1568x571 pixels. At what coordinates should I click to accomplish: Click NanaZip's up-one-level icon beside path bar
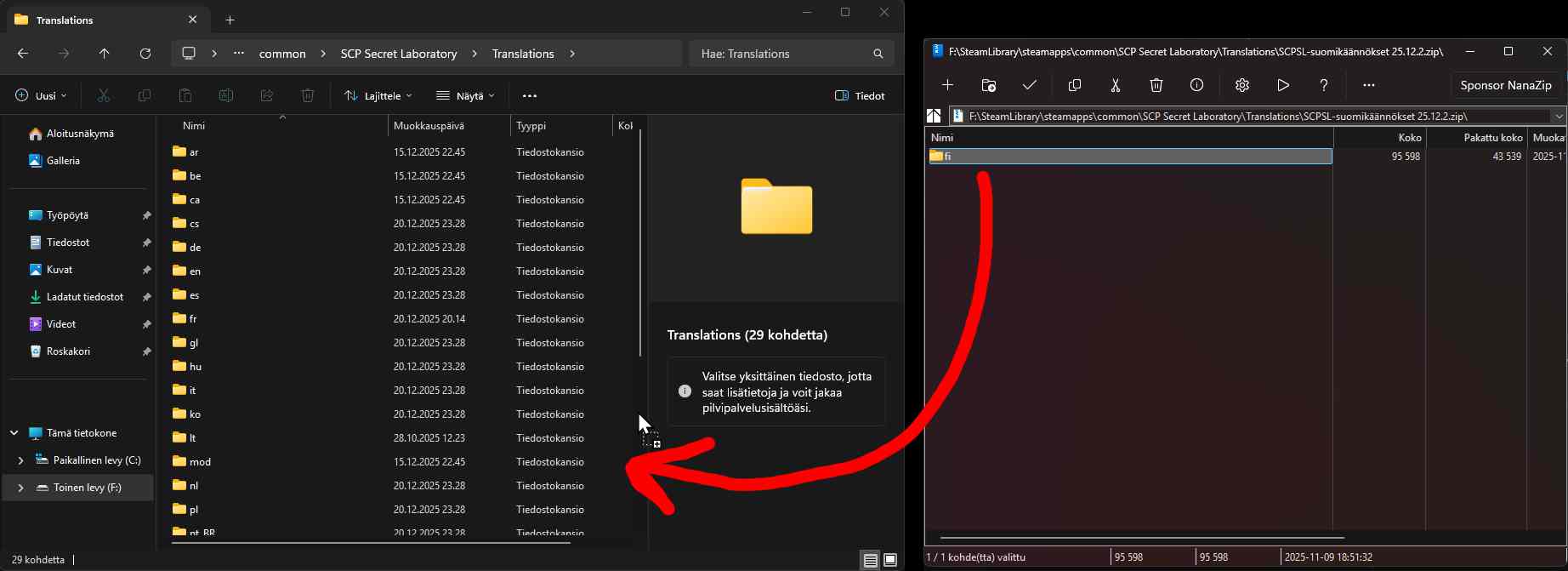tap(934, 116)
